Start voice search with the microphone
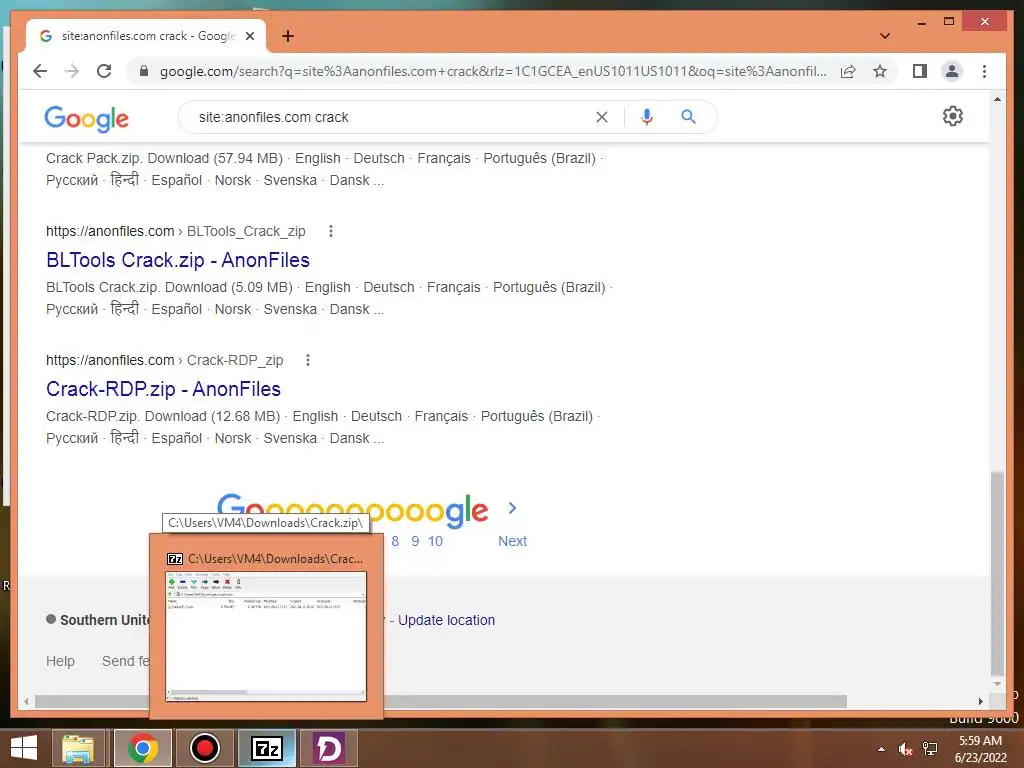1024x768 pixels. tap(647, 117)
